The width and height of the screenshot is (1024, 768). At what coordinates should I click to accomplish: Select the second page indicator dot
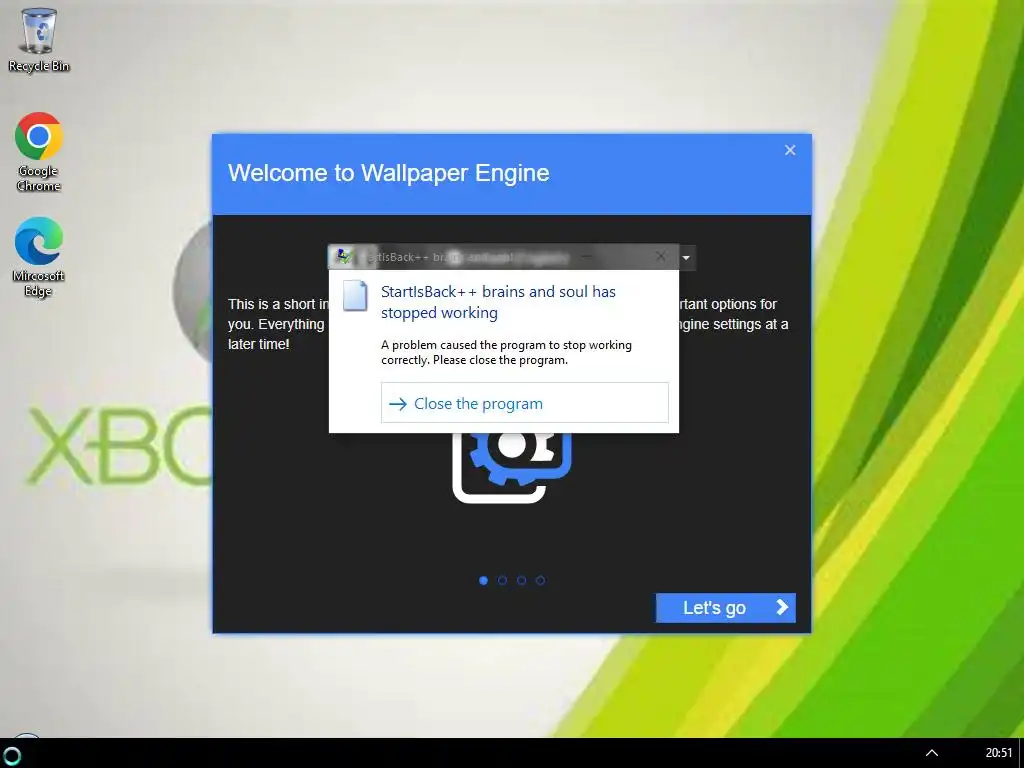(x=502, y=580)
